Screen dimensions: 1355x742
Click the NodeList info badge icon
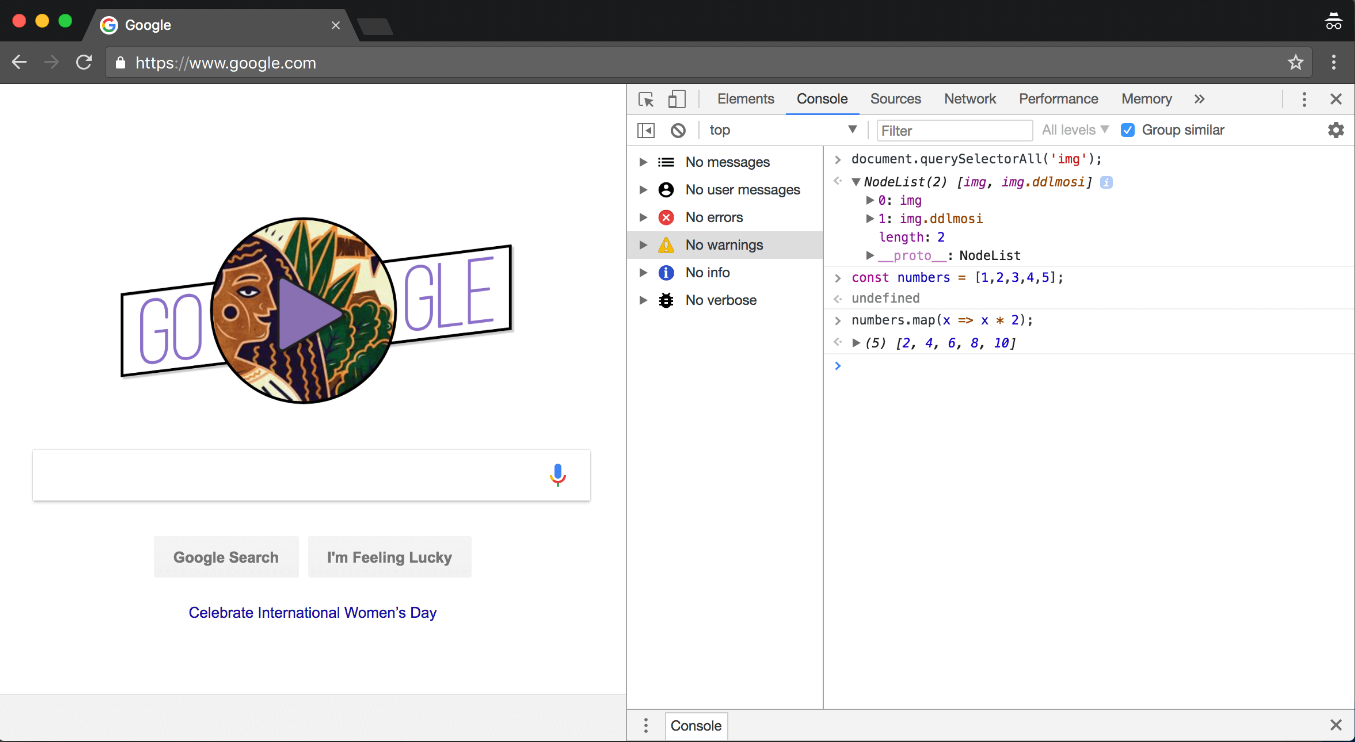click(x=1107, y=182)
